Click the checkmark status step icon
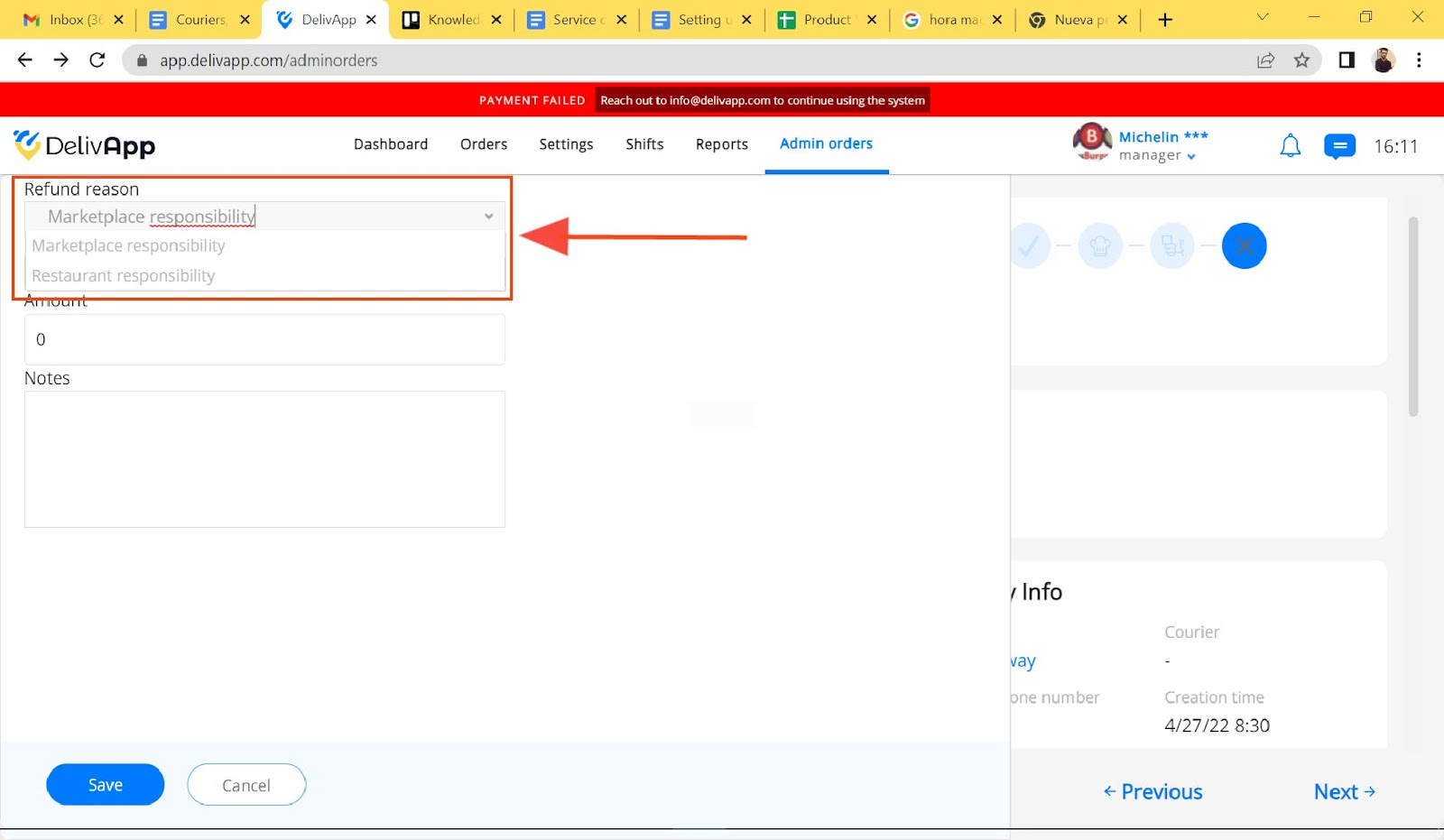1444x840 pixels. coord(1030,245)
